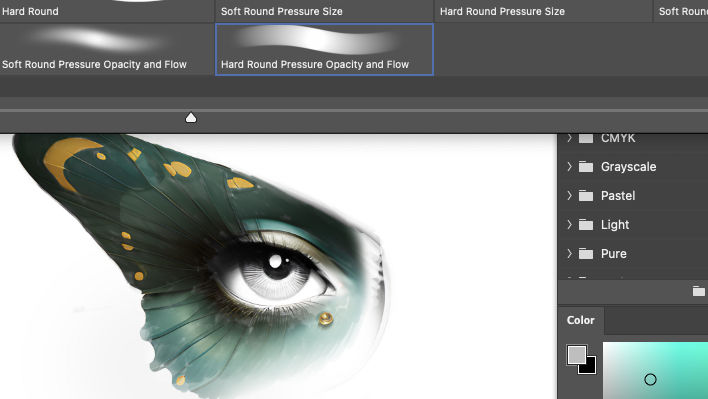
Task: Select the Hard Round brush preset
Action: pyautogui.click(x=107, y=11)
